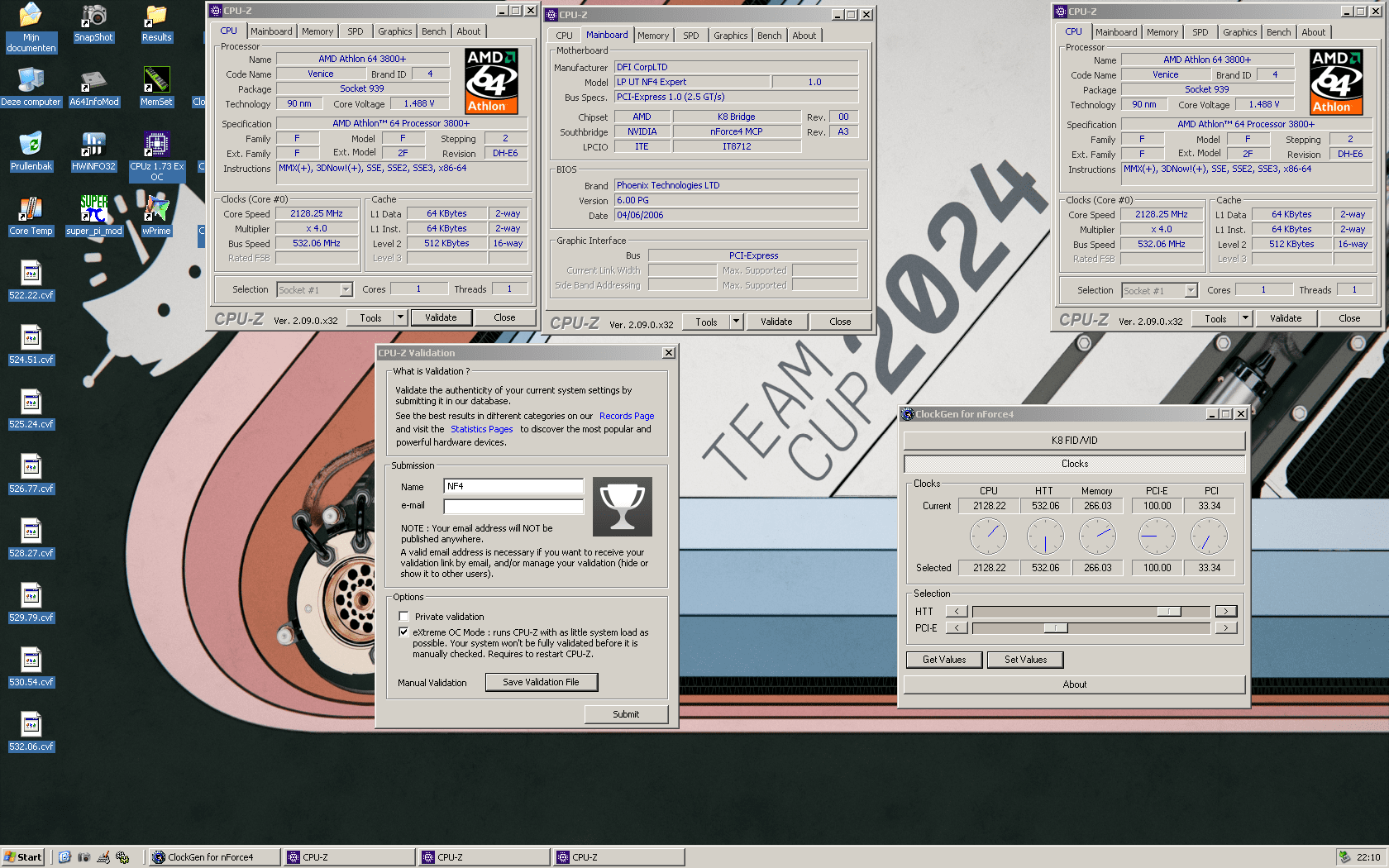
Task: Click Save Validation File button
Action: tap(541, 682)
